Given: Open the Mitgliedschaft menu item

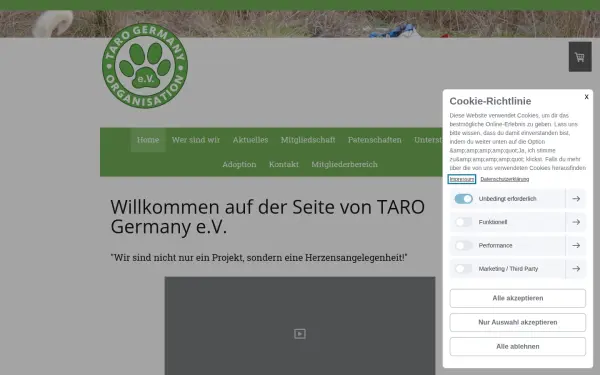Looking at the screenshot, I should [308, 140].
